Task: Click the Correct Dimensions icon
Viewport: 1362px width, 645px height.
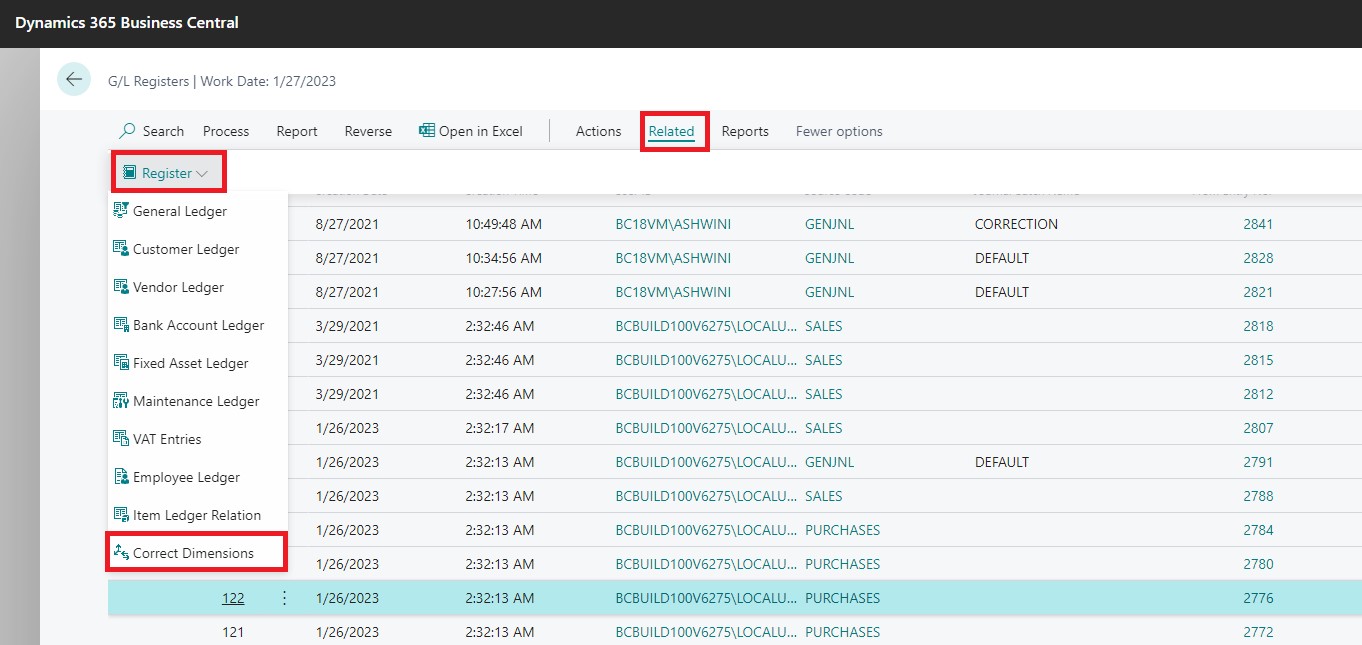Action: pos(121,553)
